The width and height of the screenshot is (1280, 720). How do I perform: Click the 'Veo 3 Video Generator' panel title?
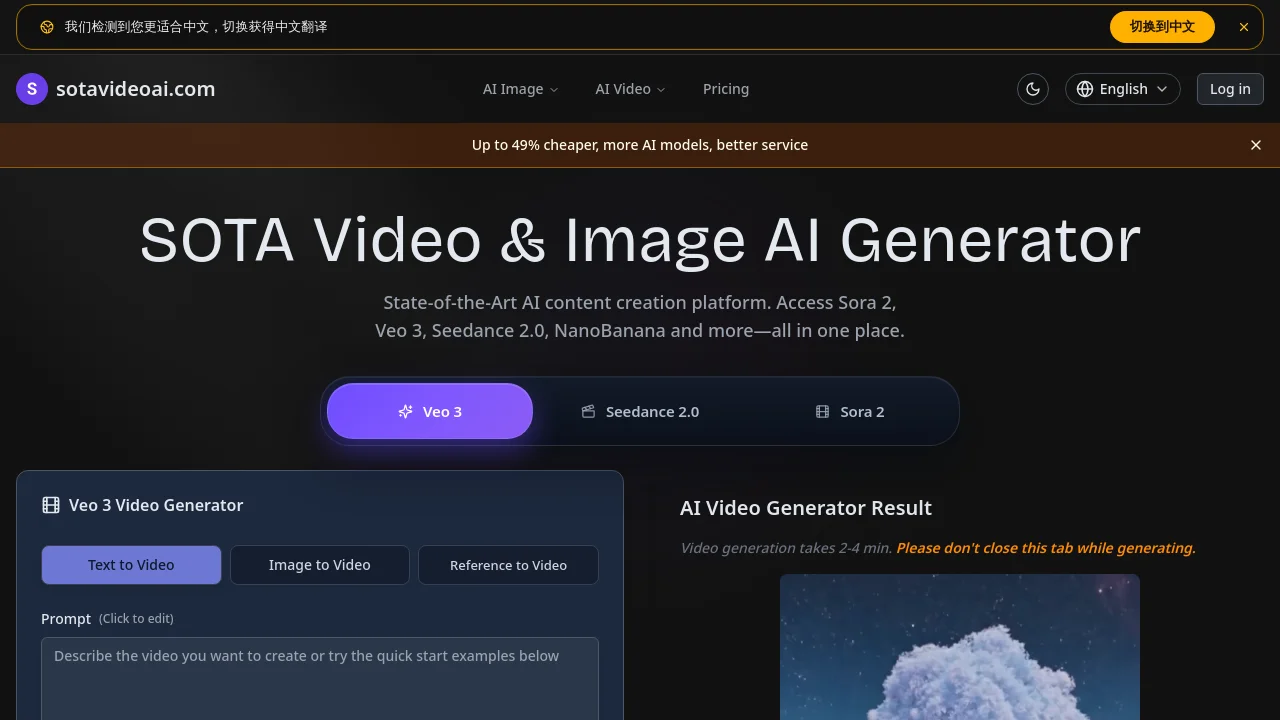(156, 505)
